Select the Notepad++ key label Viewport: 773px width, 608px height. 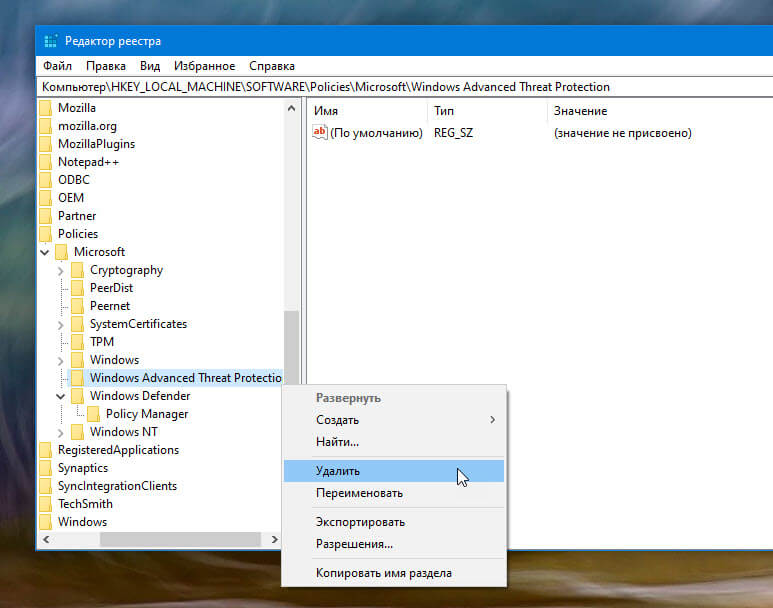coord(88,162)
